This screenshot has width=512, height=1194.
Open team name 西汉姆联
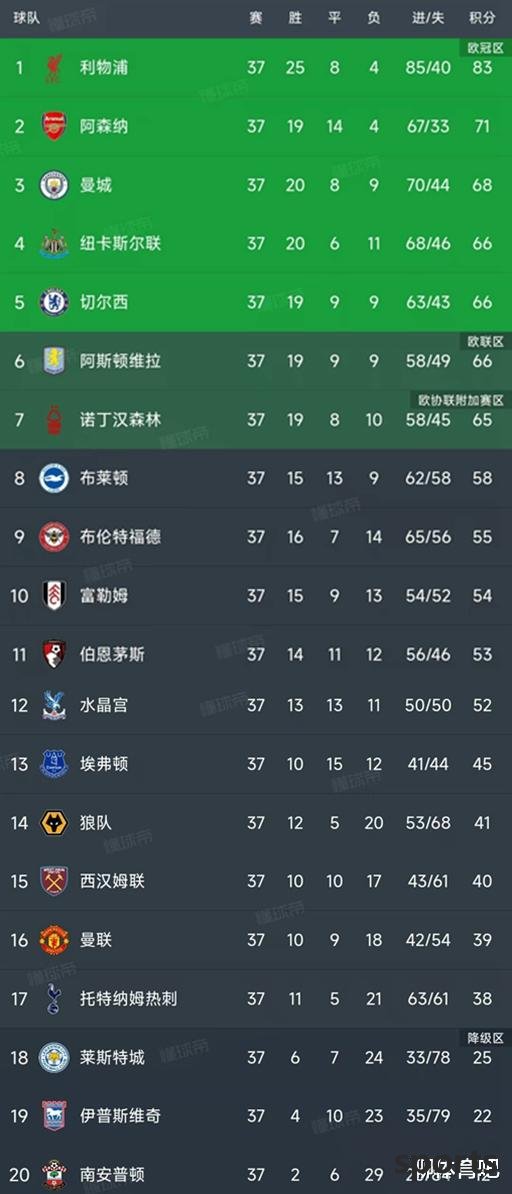(112, 881)
